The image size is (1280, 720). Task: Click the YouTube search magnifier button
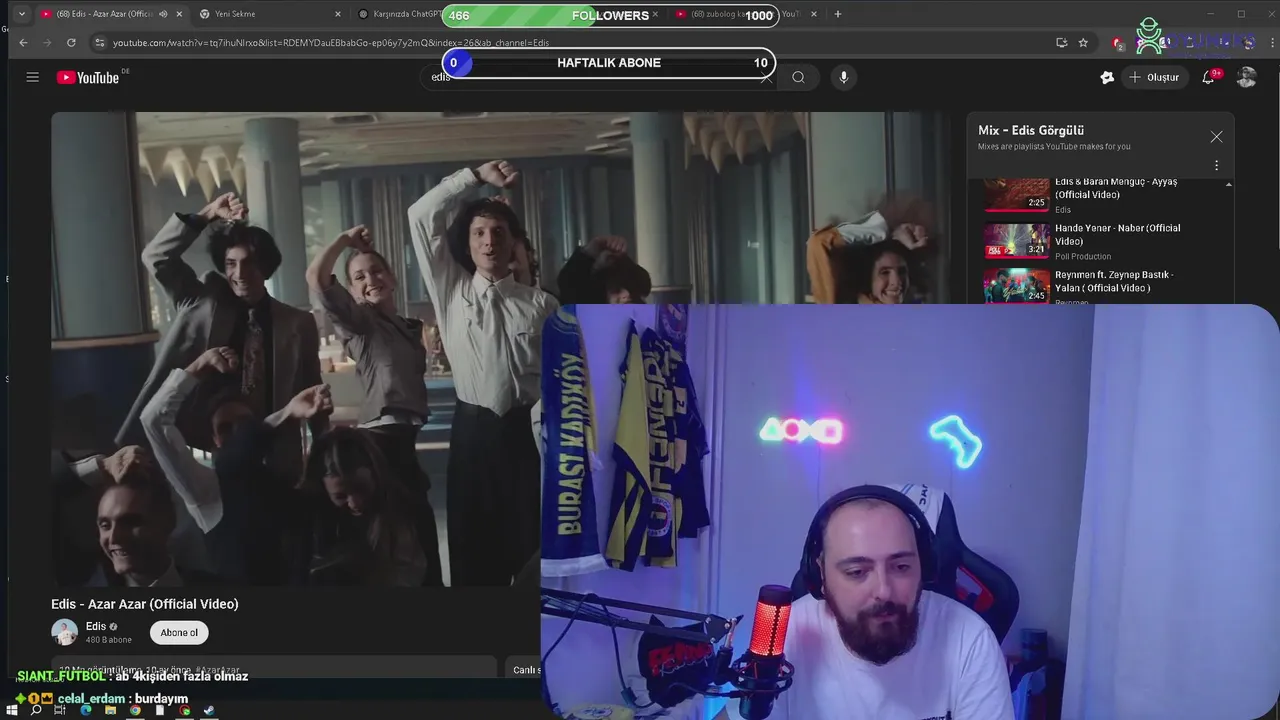pyautogui.click(x=798, y=77)
